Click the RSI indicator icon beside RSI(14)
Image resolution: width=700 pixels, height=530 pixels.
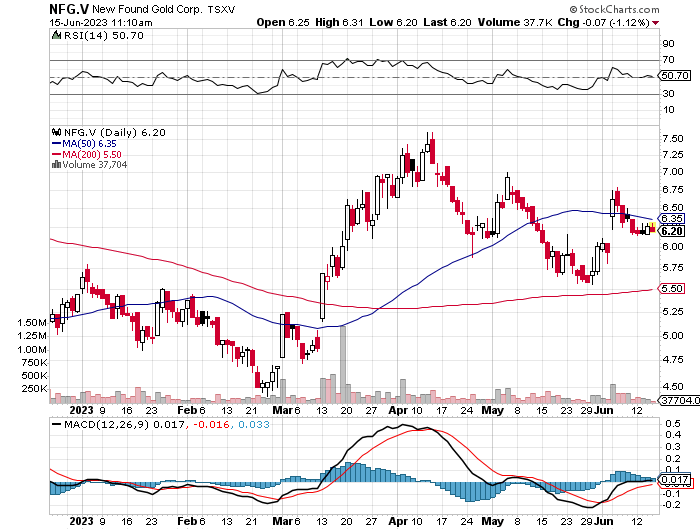pyautogui.click(x=56, y=35)
